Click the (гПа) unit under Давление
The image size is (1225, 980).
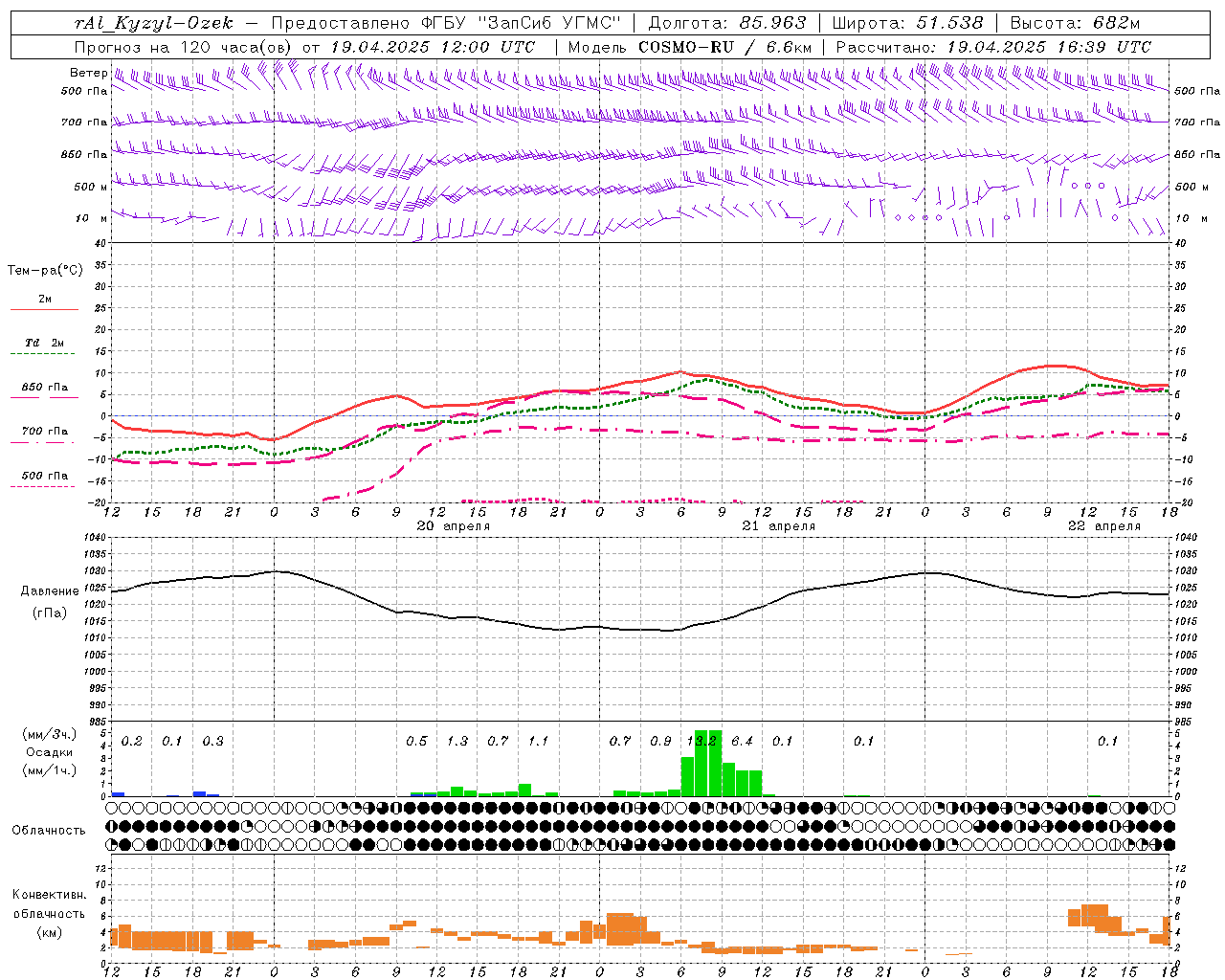point(49,612)
